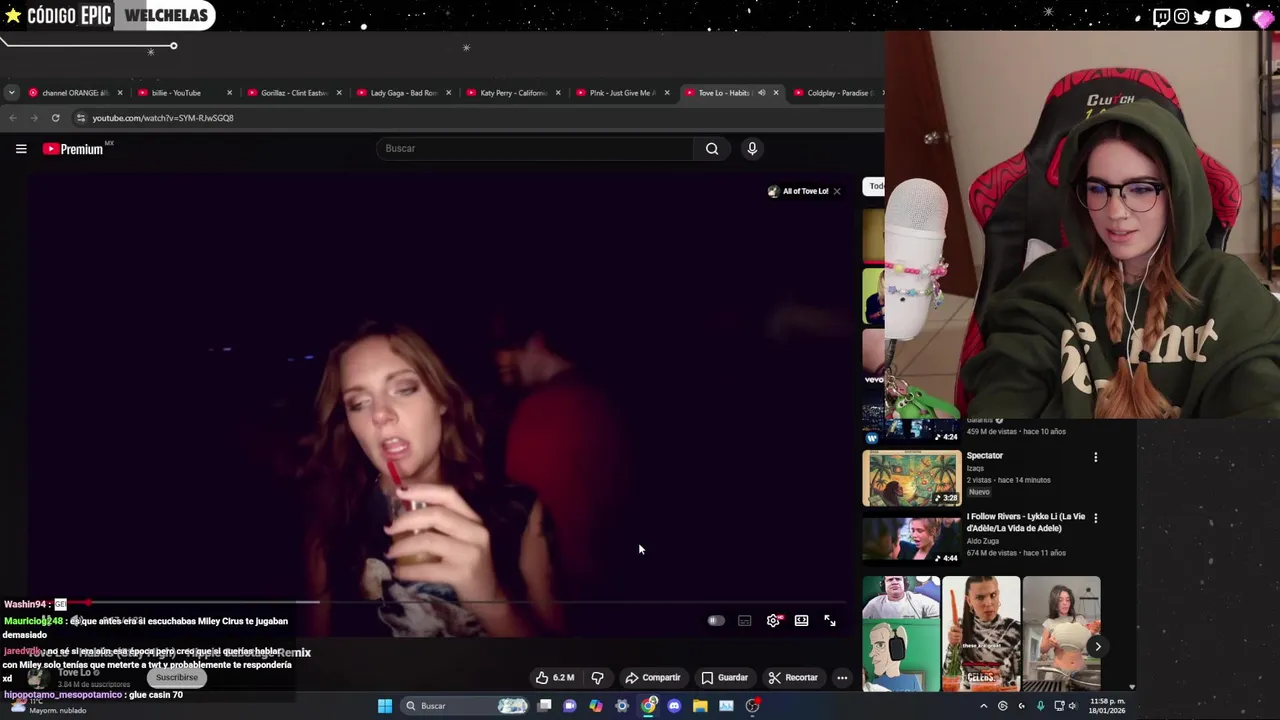
Task: Go back using the browser back arrow
Action: pyautogui.click(x=13, y=118)
